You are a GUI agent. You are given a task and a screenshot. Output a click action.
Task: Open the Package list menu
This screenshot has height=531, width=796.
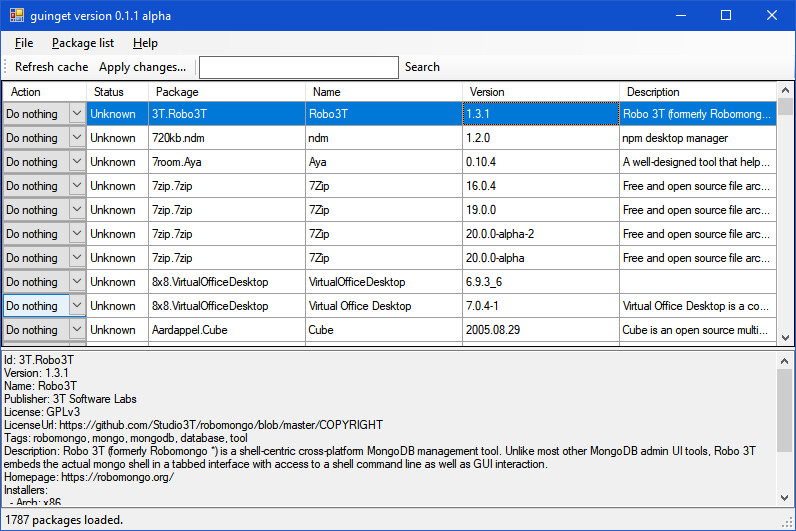[83, 43]
